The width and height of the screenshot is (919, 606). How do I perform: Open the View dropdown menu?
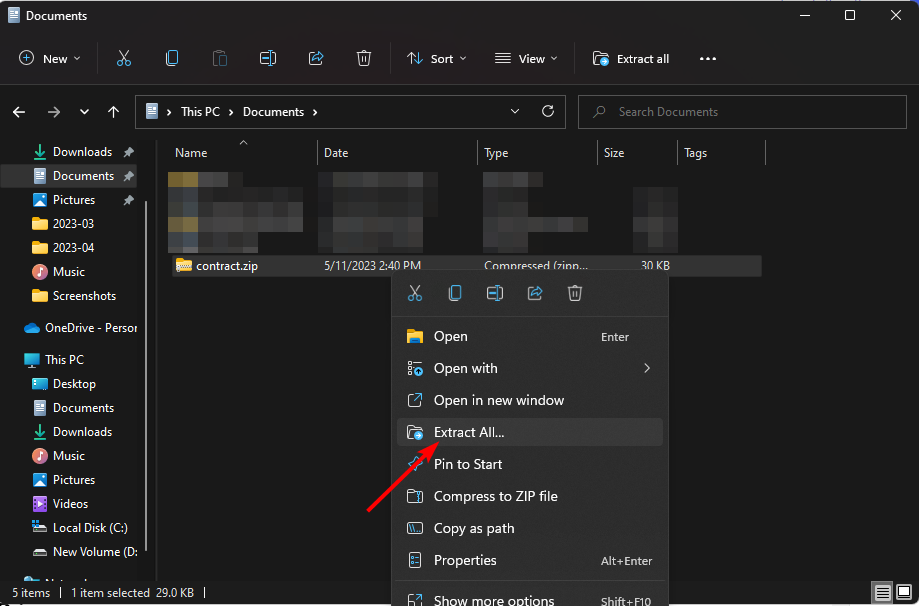pos(520,59)
